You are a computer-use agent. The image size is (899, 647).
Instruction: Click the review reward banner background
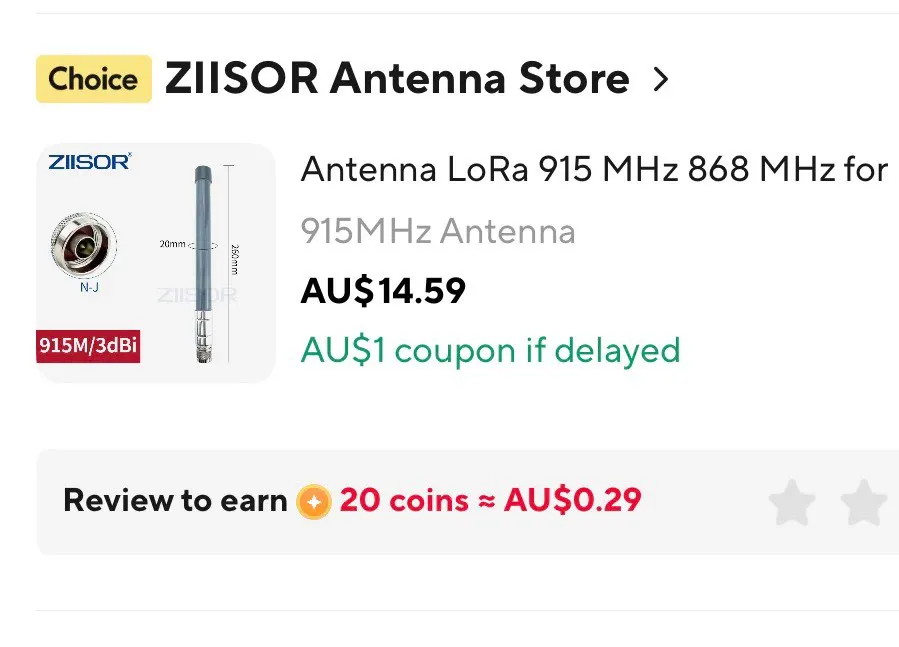point(468,502)
